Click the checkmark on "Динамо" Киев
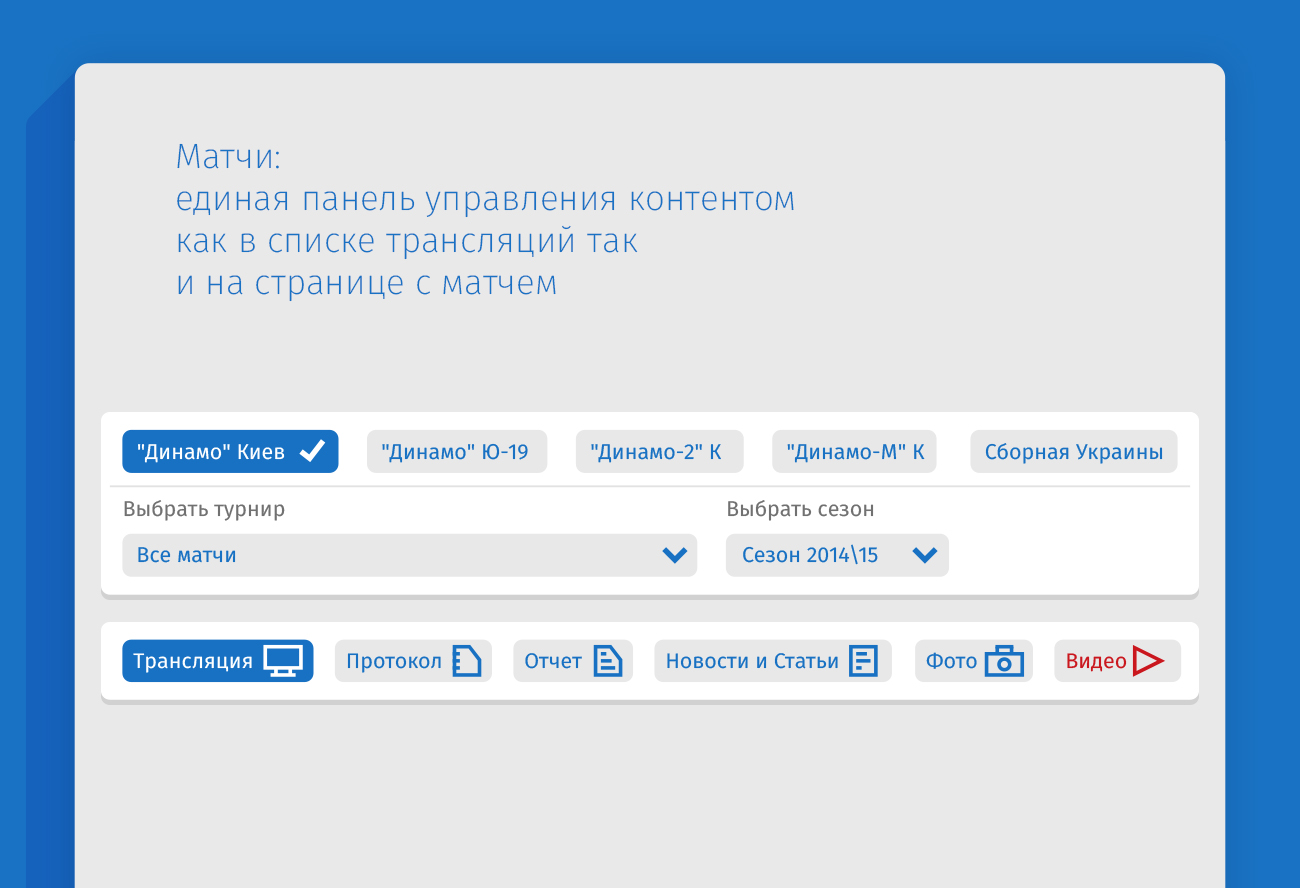The image size is (1300, 888). point(312,452)
